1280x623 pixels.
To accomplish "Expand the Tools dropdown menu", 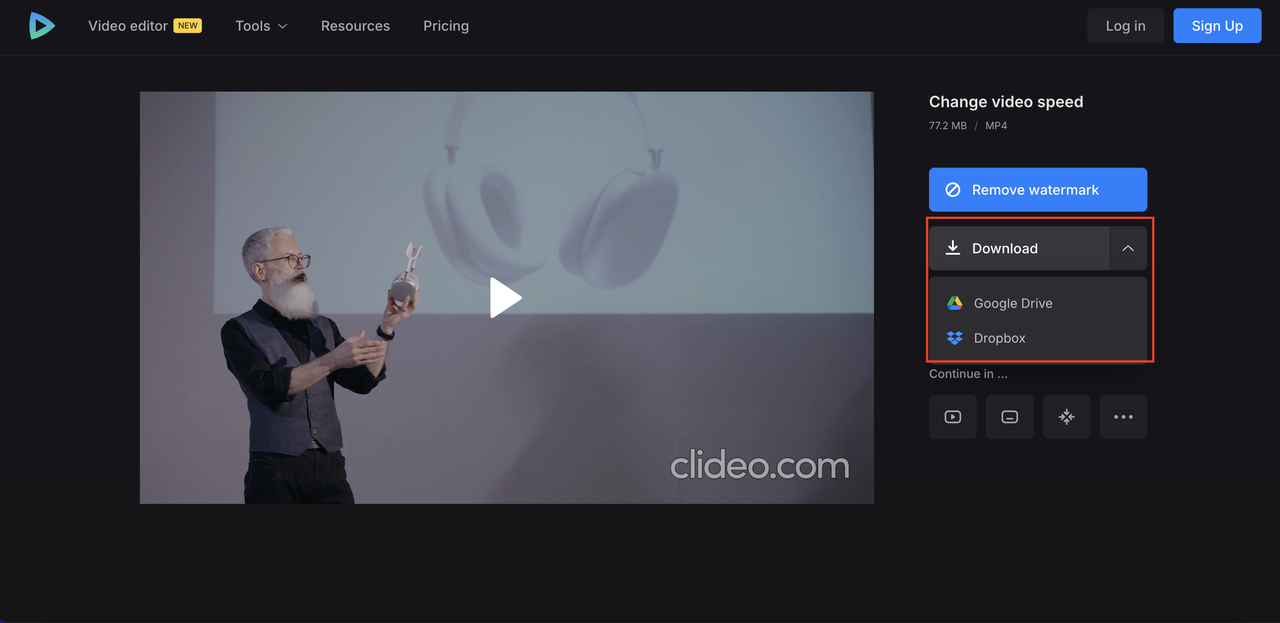I will pyautogui.click(x=261, y=26).
